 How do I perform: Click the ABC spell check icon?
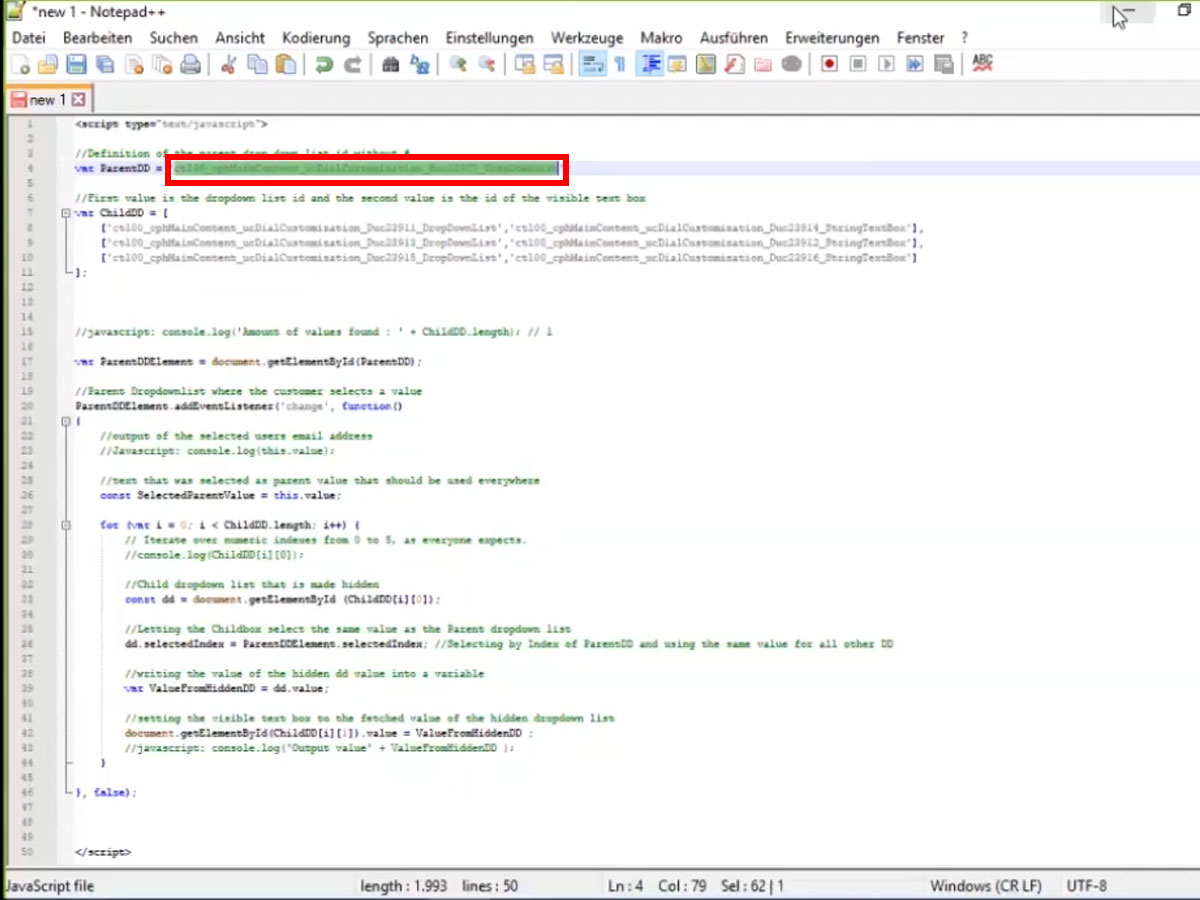point(982,65)
